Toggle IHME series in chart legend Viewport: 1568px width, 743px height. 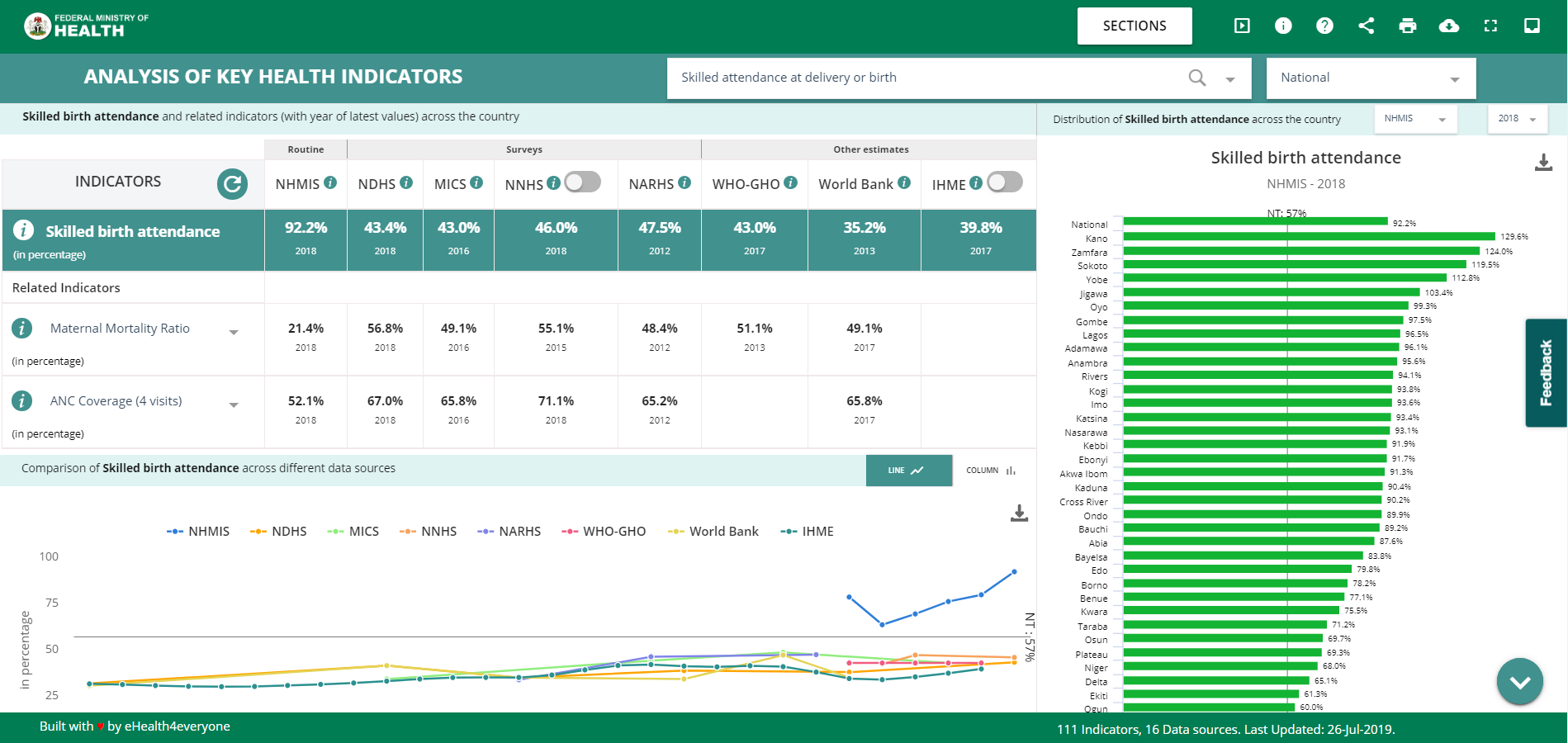point(807,532)
